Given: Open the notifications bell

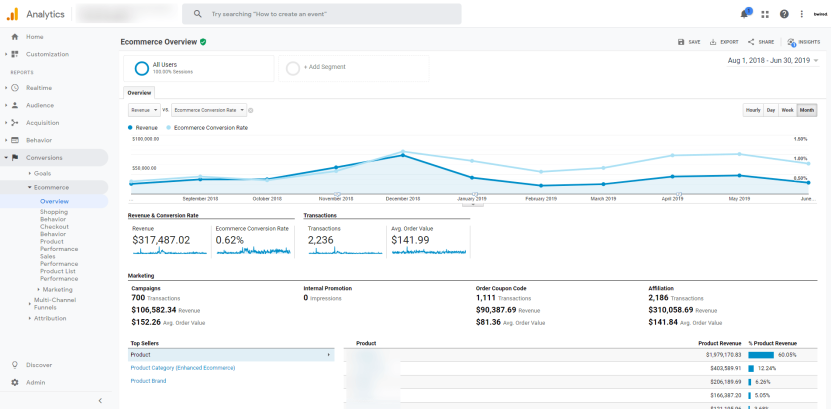Looking at the screenshot, I should [745, 14].
